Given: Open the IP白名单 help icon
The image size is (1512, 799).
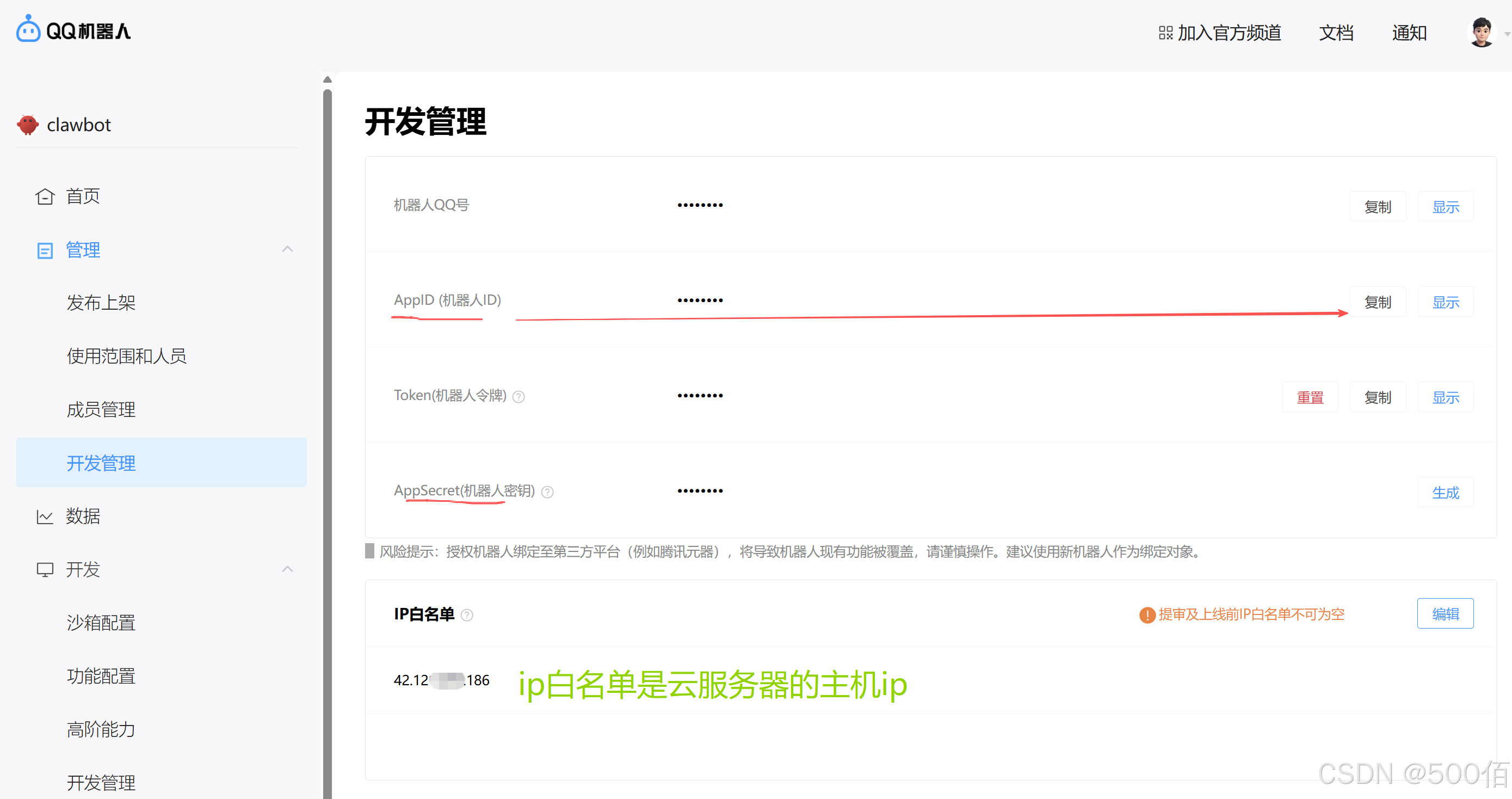Looking at the screenshot, I should [x=467, y=614].
